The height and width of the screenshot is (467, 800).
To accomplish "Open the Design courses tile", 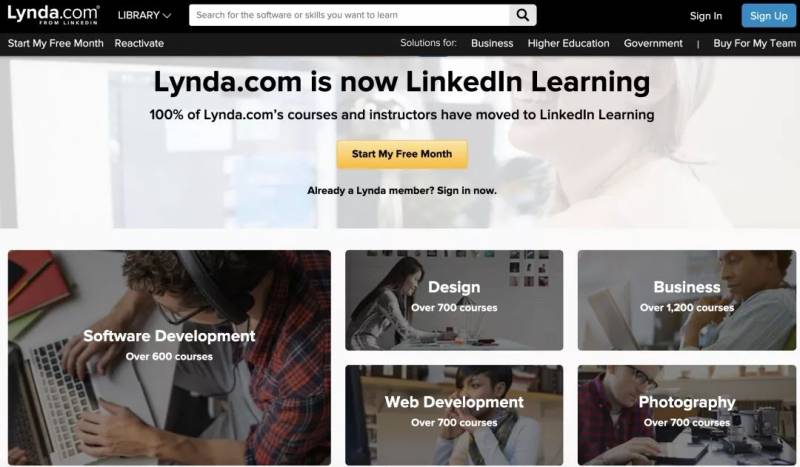I will [x=454, y=300].
